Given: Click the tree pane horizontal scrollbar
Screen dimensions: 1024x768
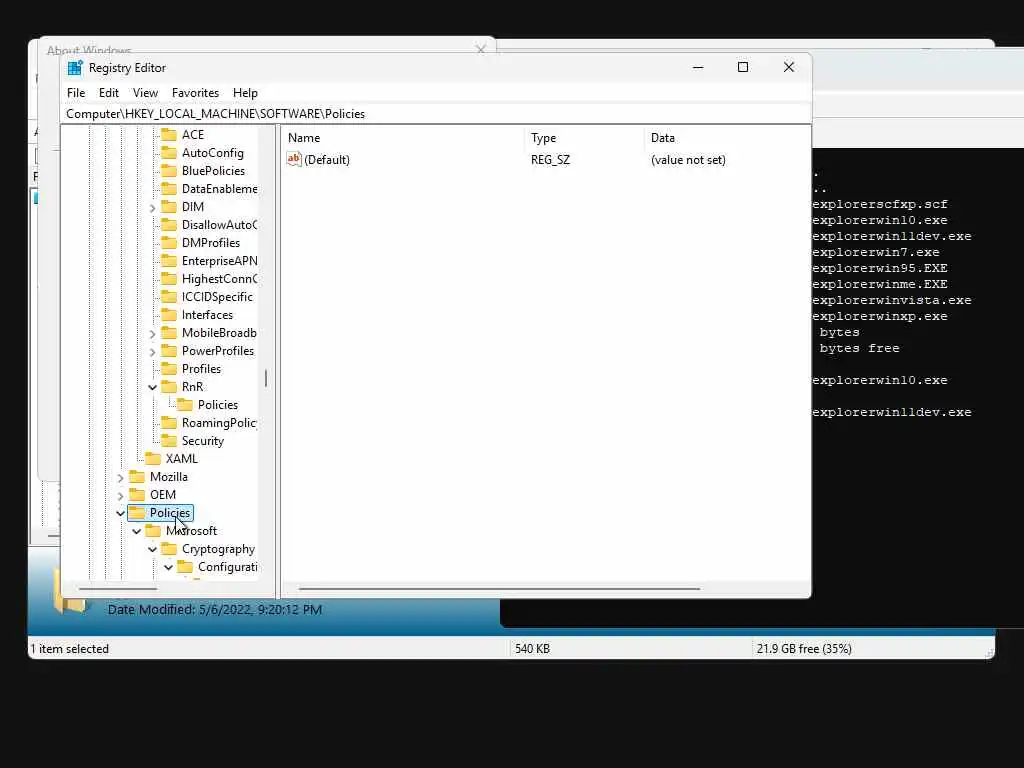Looking at the screenshot, I should click(x=118, y=589).
